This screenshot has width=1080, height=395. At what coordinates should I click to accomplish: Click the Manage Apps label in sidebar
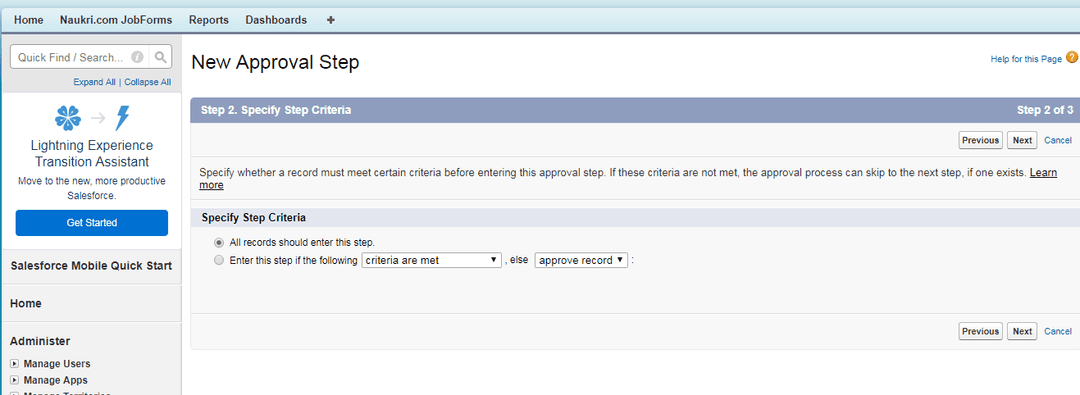tap(55, 380)
